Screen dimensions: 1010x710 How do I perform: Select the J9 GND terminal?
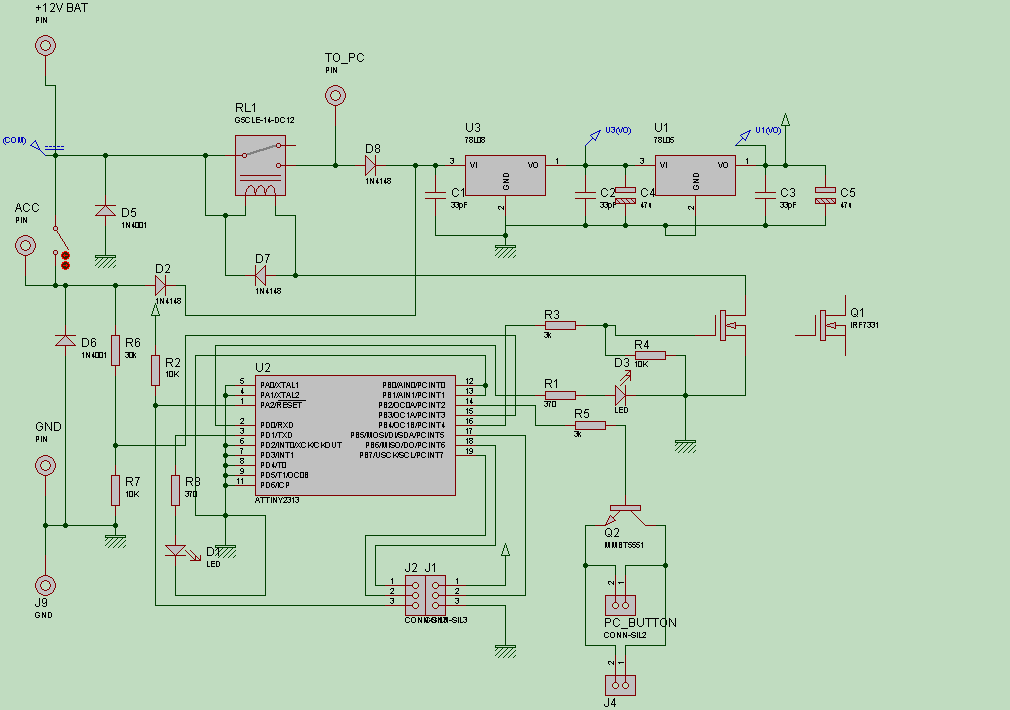[45, 585]
